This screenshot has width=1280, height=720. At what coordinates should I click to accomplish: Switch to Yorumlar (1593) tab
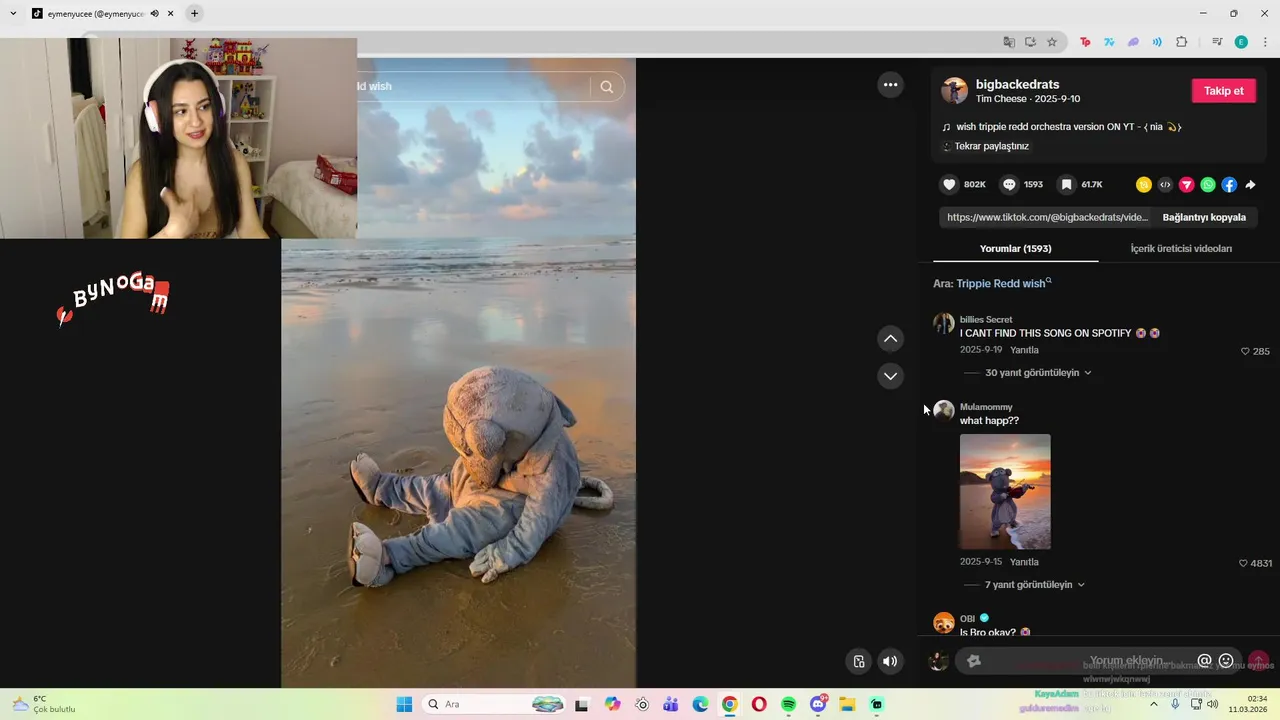(x=1015, y=248)
